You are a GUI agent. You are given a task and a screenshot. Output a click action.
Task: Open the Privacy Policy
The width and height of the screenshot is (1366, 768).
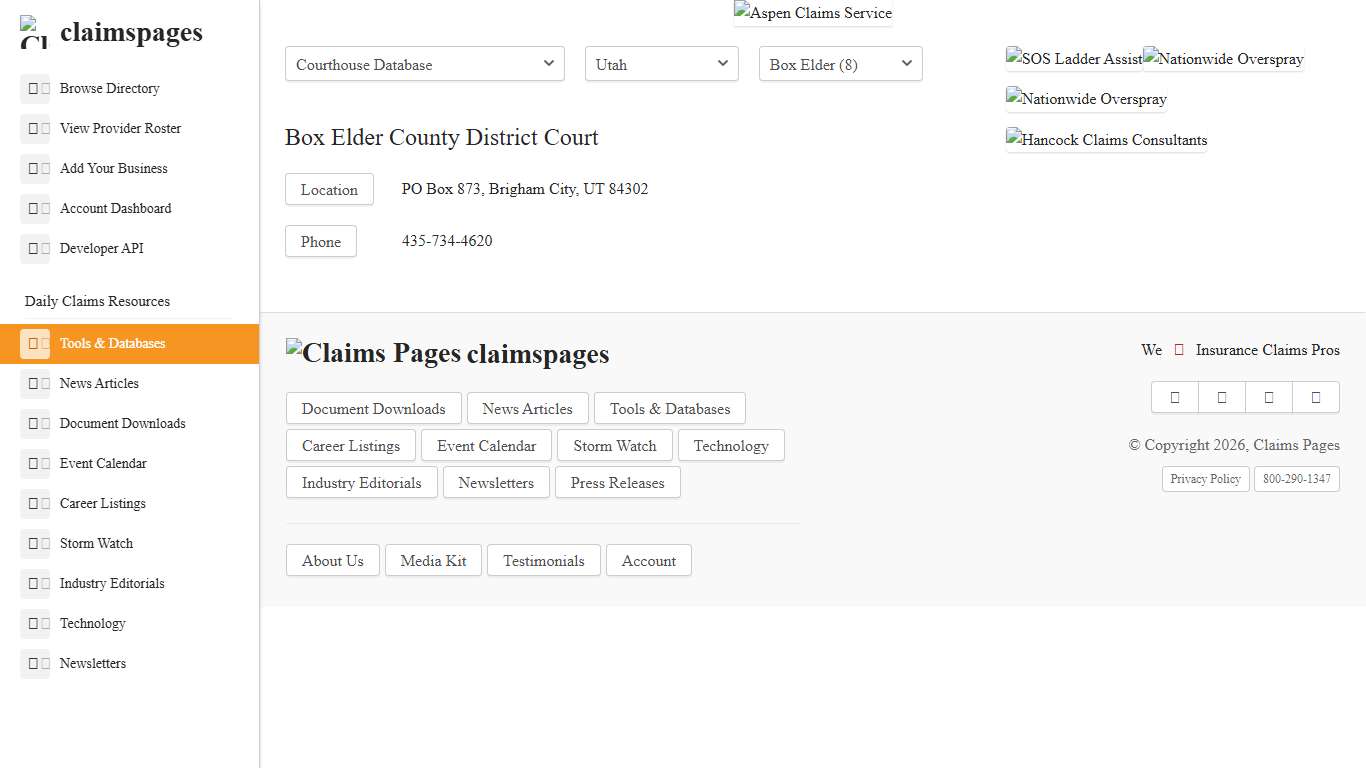click(x=1205, y=479)
